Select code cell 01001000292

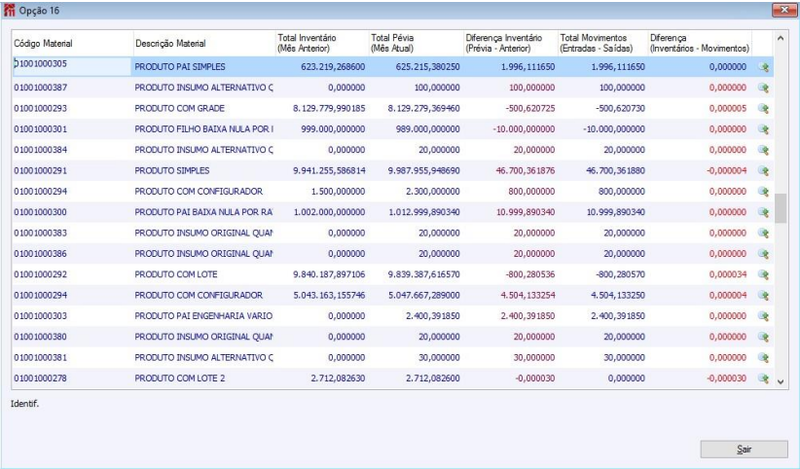point(72,275)
